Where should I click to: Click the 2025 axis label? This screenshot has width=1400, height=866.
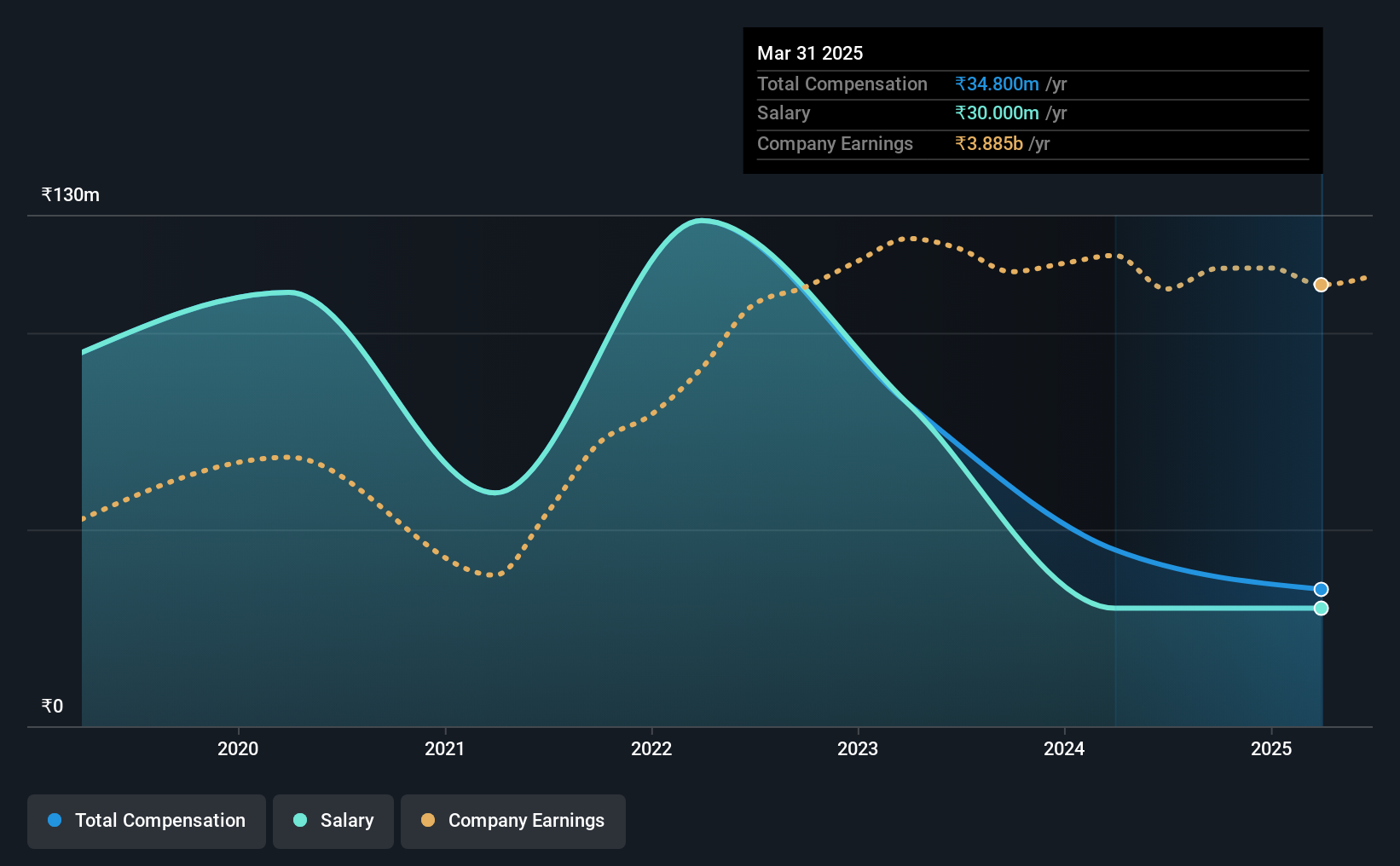[x=1271, y=748]
